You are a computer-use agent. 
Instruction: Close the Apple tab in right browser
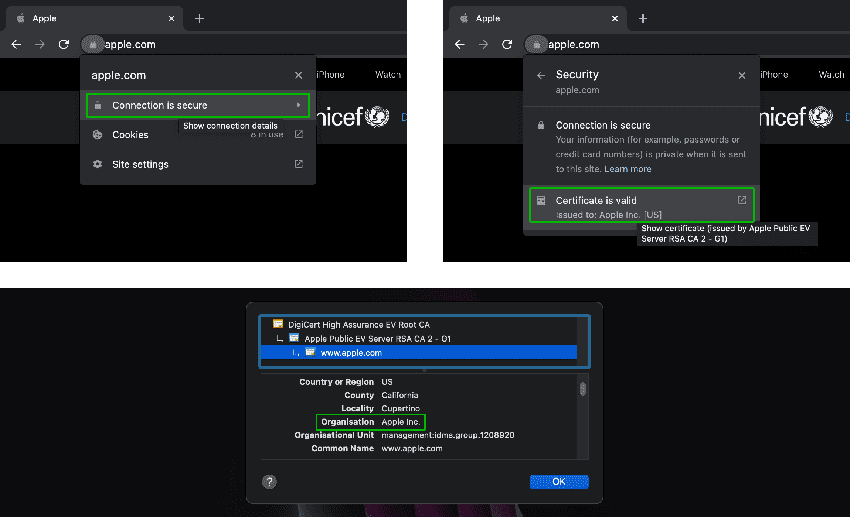615,18
